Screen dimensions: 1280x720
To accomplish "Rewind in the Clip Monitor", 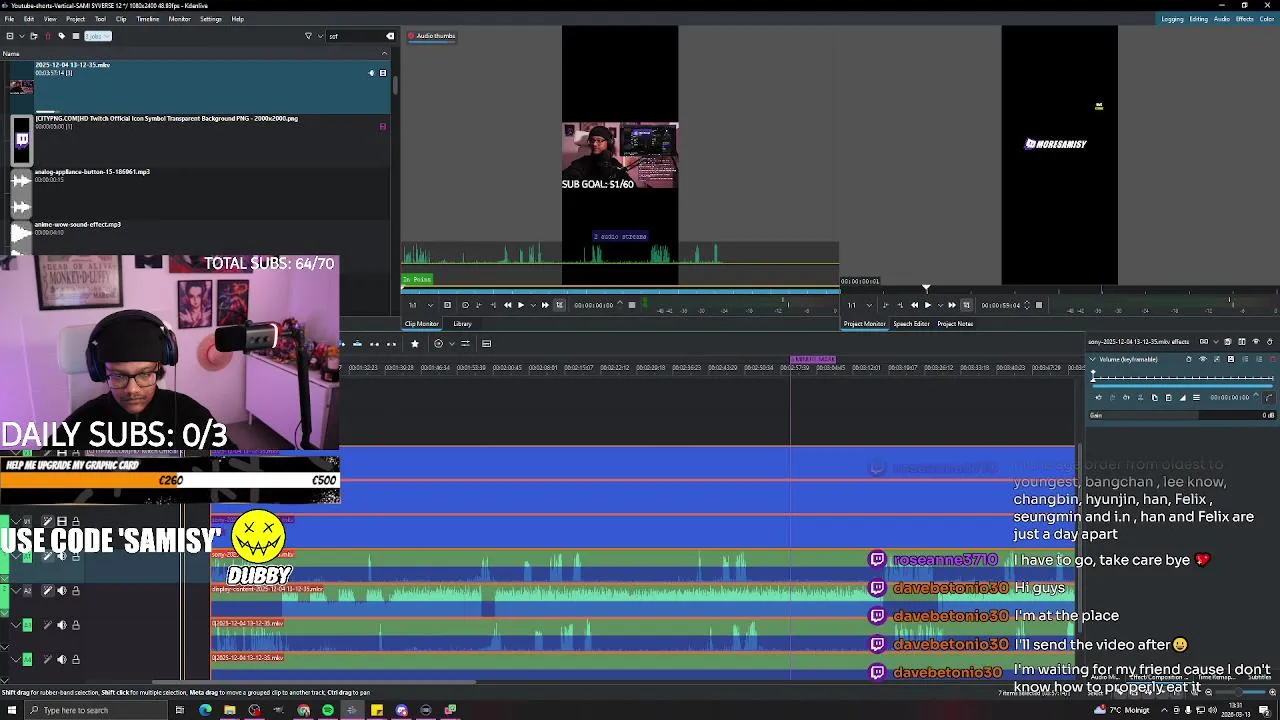I will pyautogui.click(x=507, y=305).
